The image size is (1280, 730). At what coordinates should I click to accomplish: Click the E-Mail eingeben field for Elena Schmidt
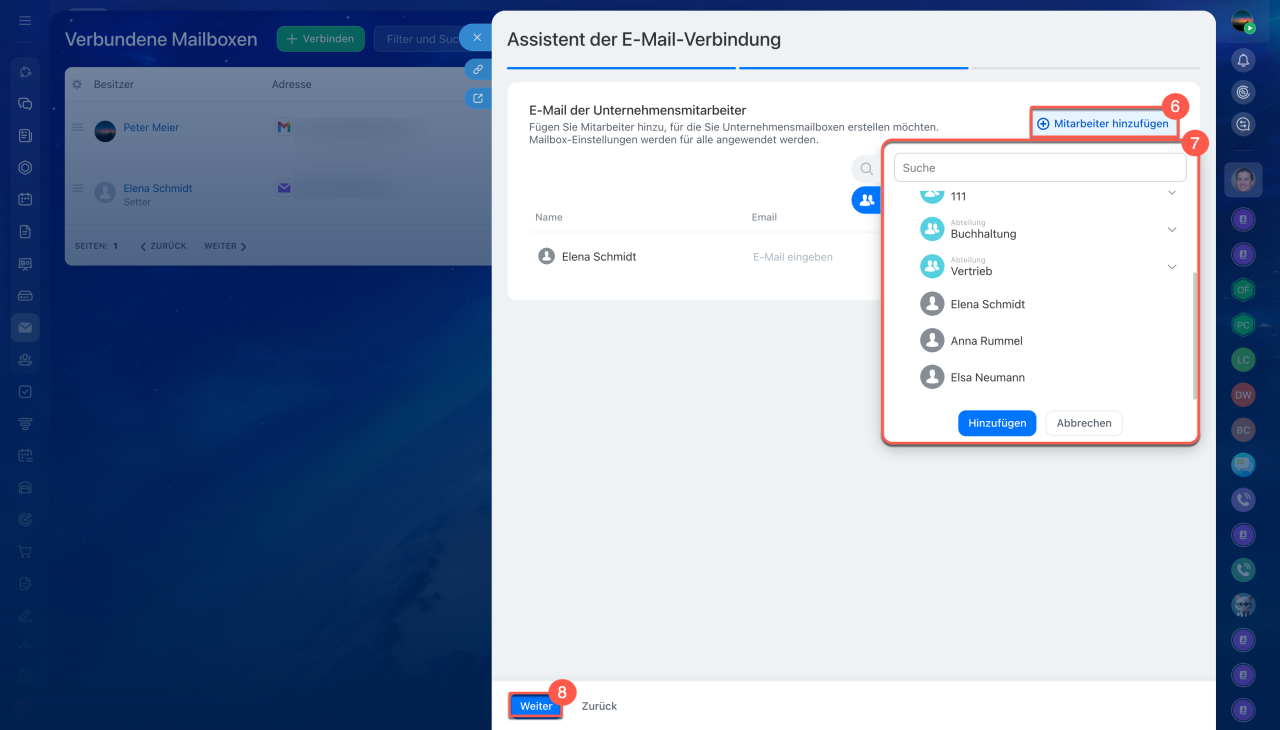point(793,257)
